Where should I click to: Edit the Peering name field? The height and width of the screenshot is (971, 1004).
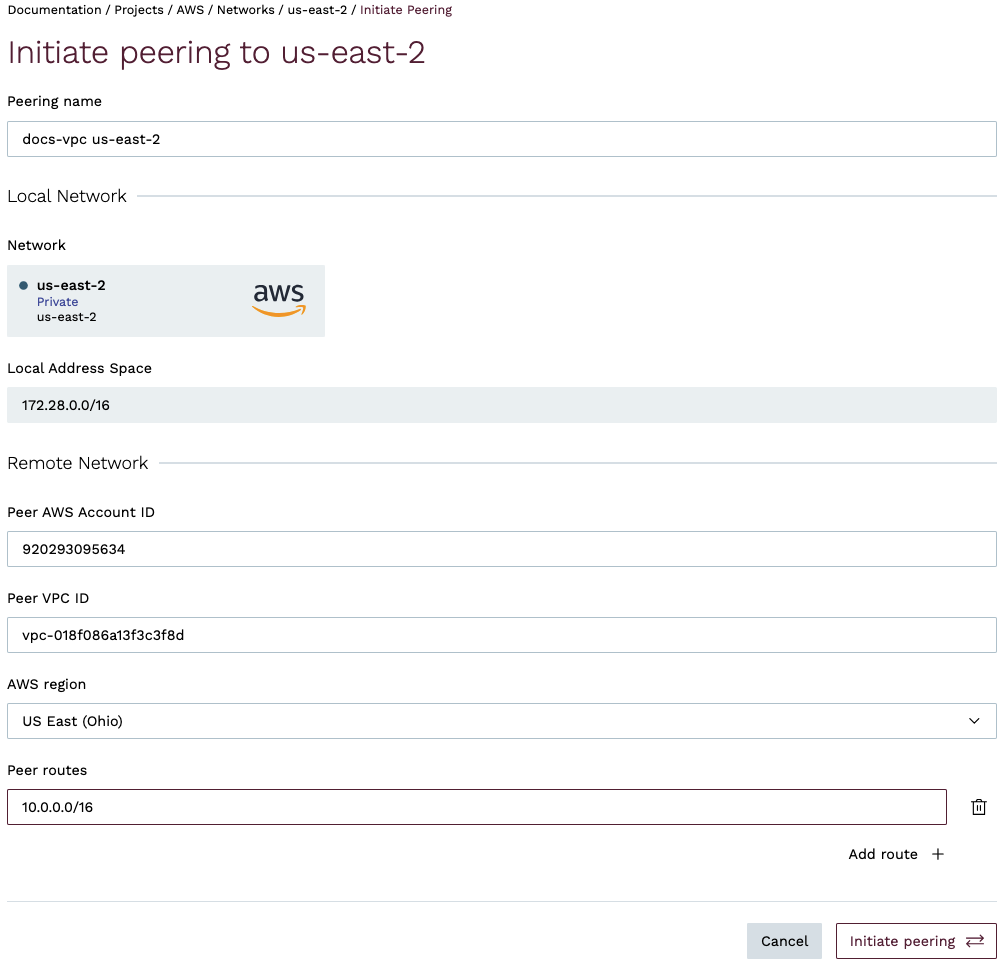(x=500, y=138)
